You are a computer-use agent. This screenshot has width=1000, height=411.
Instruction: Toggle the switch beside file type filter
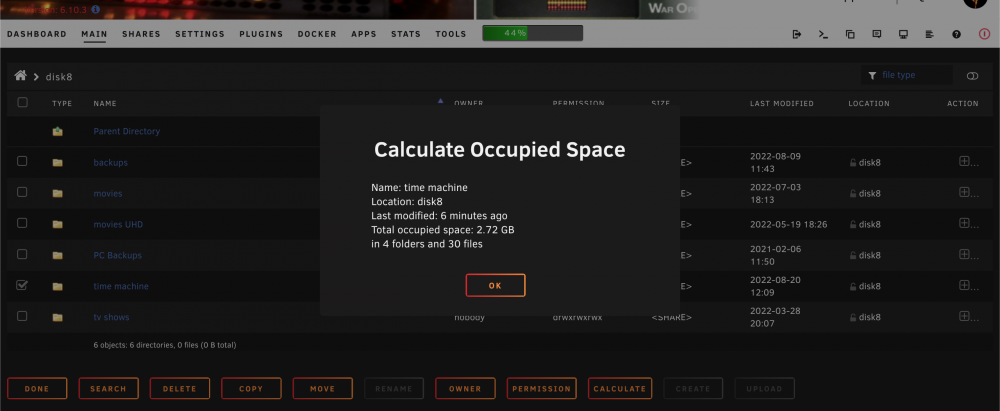[972, 76]
